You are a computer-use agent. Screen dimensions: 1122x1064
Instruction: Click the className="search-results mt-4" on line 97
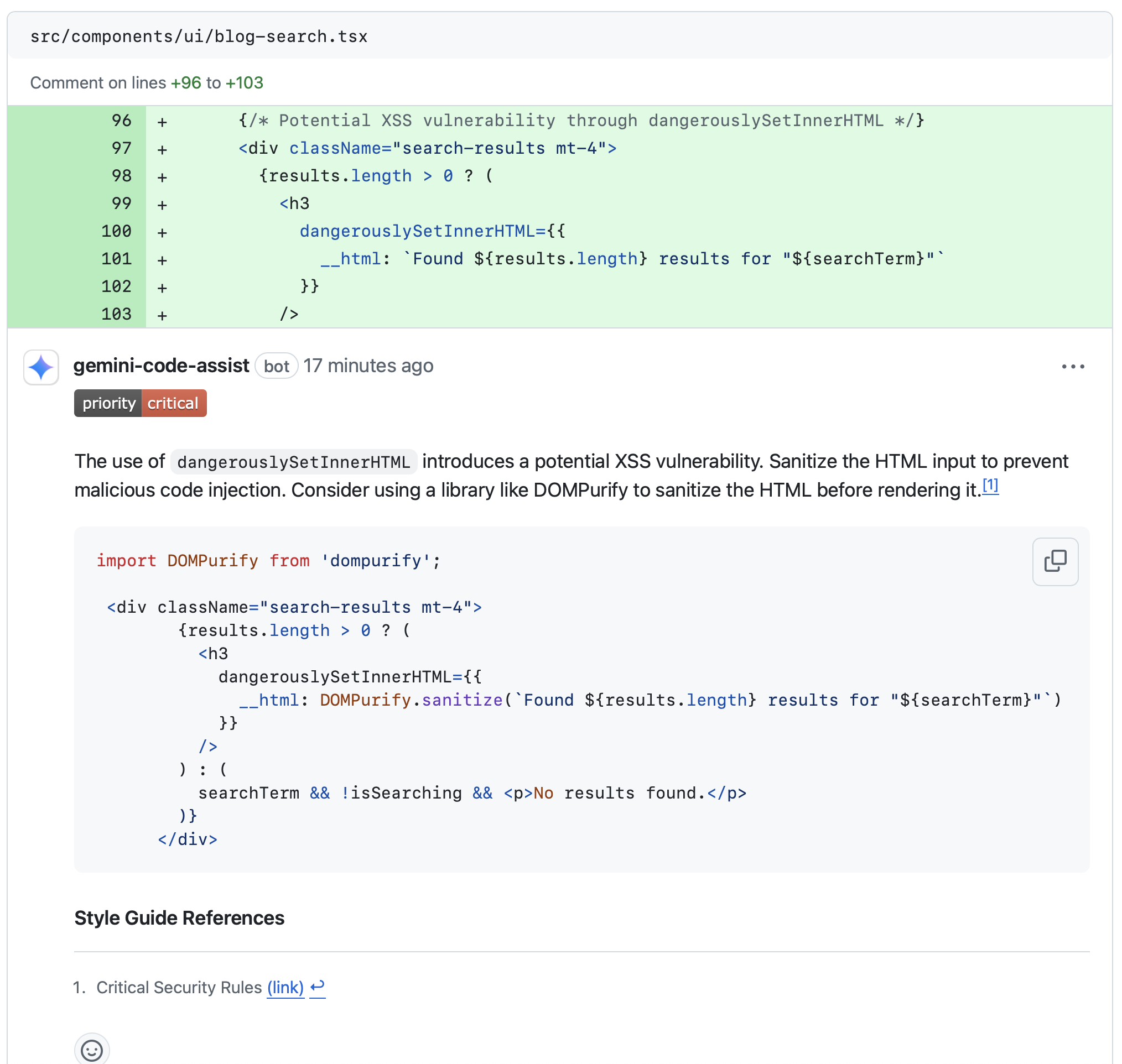pos(448,148)
